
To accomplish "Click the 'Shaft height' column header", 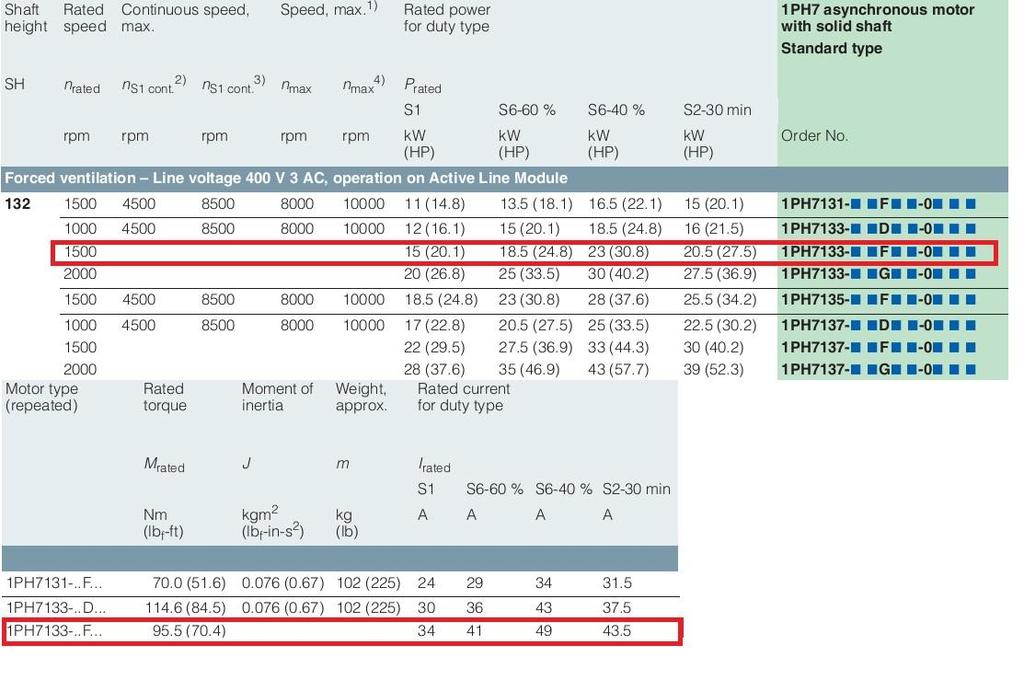I will pyautogui.click(x=25, y=18).
